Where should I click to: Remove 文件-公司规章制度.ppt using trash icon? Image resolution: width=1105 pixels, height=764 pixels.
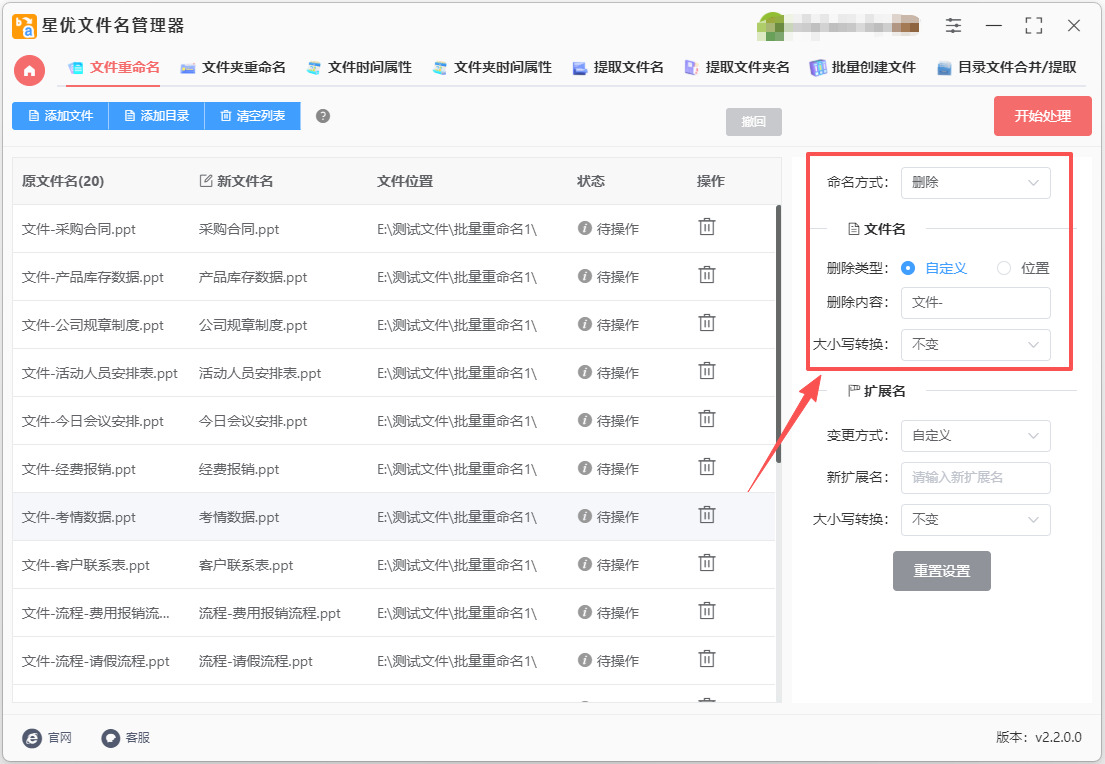click(x=707, y=323)
